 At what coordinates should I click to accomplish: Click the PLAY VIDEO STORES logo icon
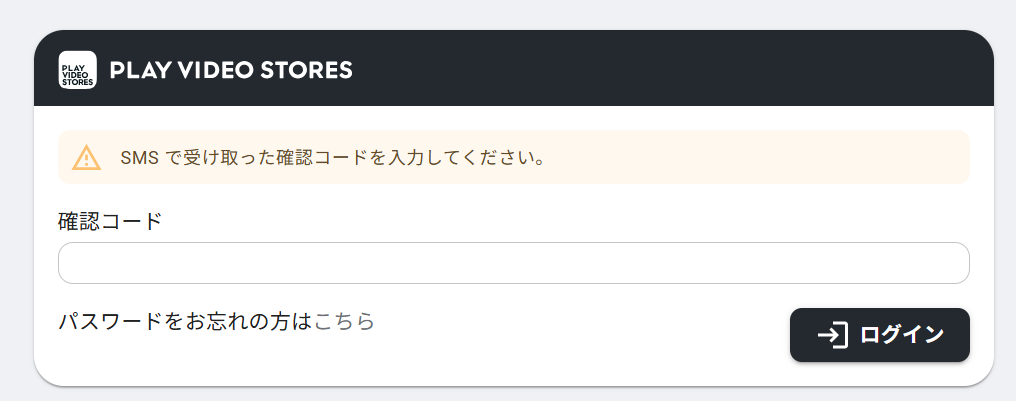tap(78, 70)
